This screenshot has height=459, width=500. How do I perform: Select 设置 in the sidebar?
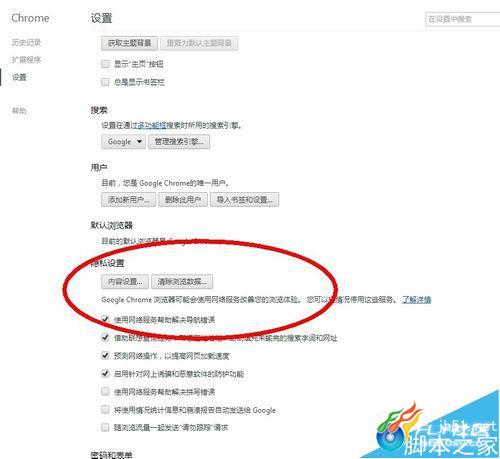pos(19,77)
